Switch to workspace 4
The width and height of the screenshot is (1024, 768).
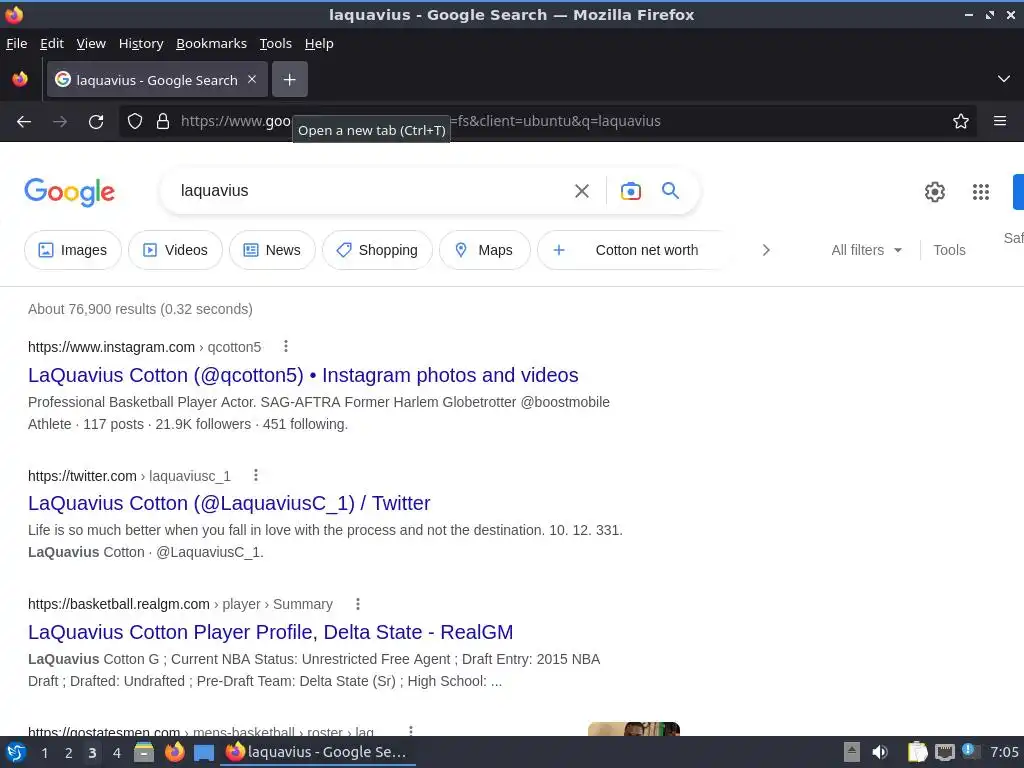pos(117,753)
